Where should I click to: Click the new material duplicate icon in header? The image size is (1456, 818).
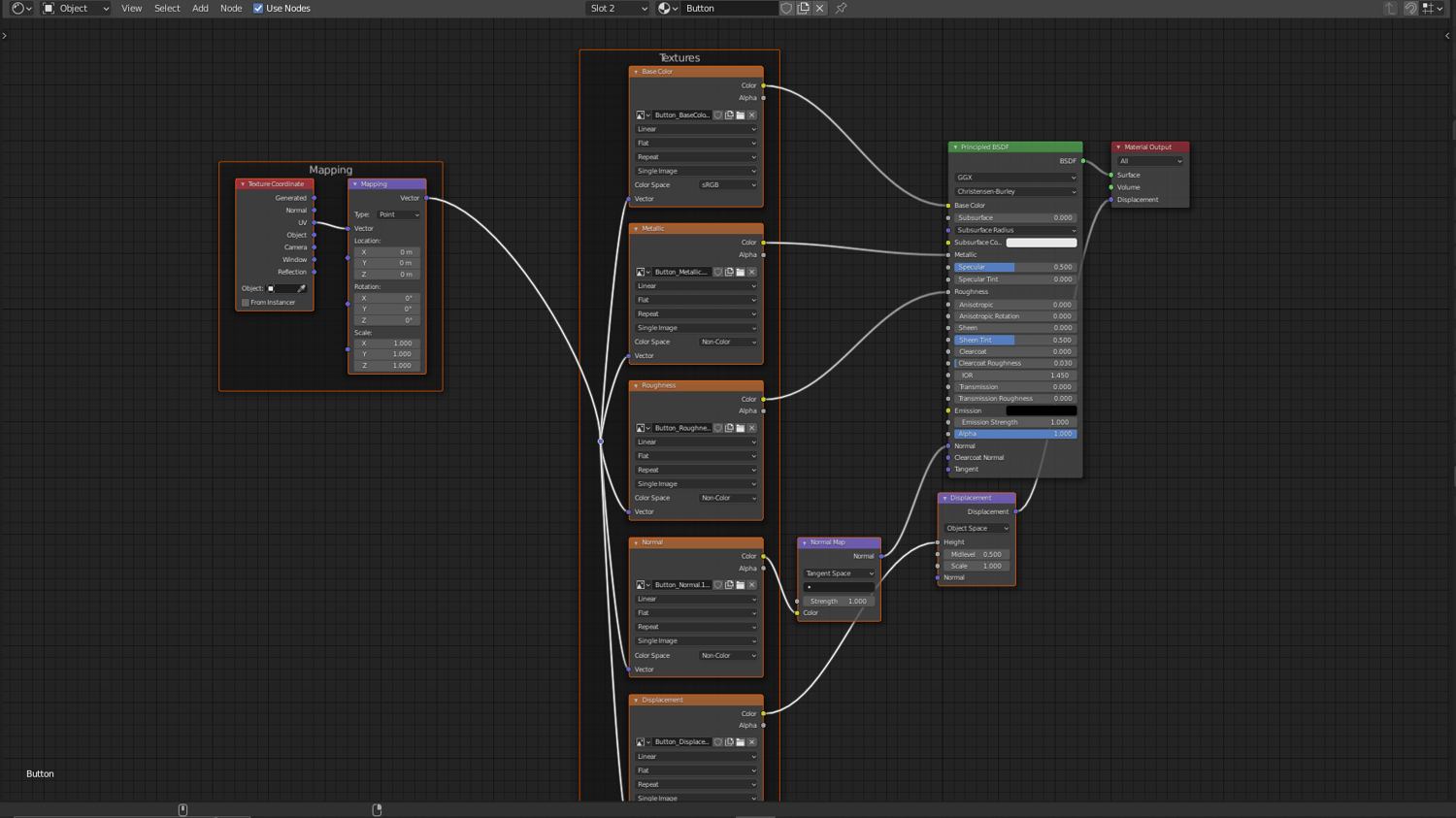tap(803, 9)
